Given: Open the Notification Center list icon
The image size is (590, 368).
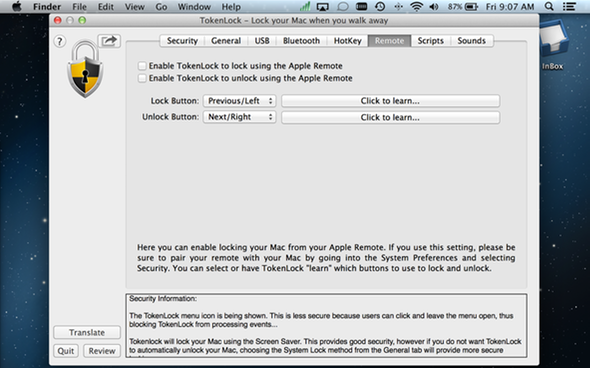Looking at the screenshot, I should click(569, 7).
